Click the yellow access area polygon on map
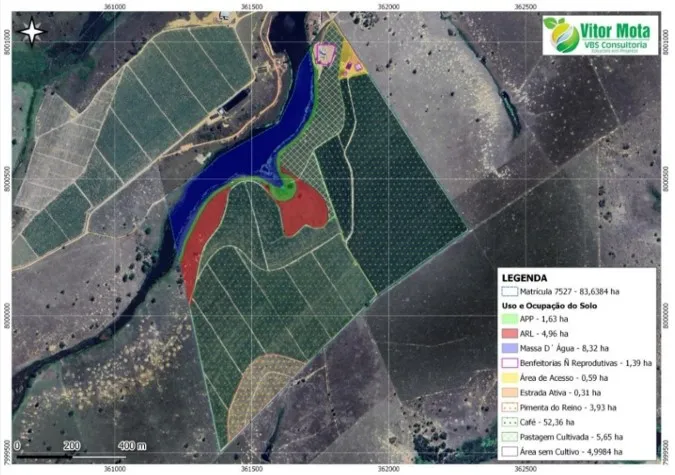The height and width of the screenshot is (475, 675). (x=351, y=62)
